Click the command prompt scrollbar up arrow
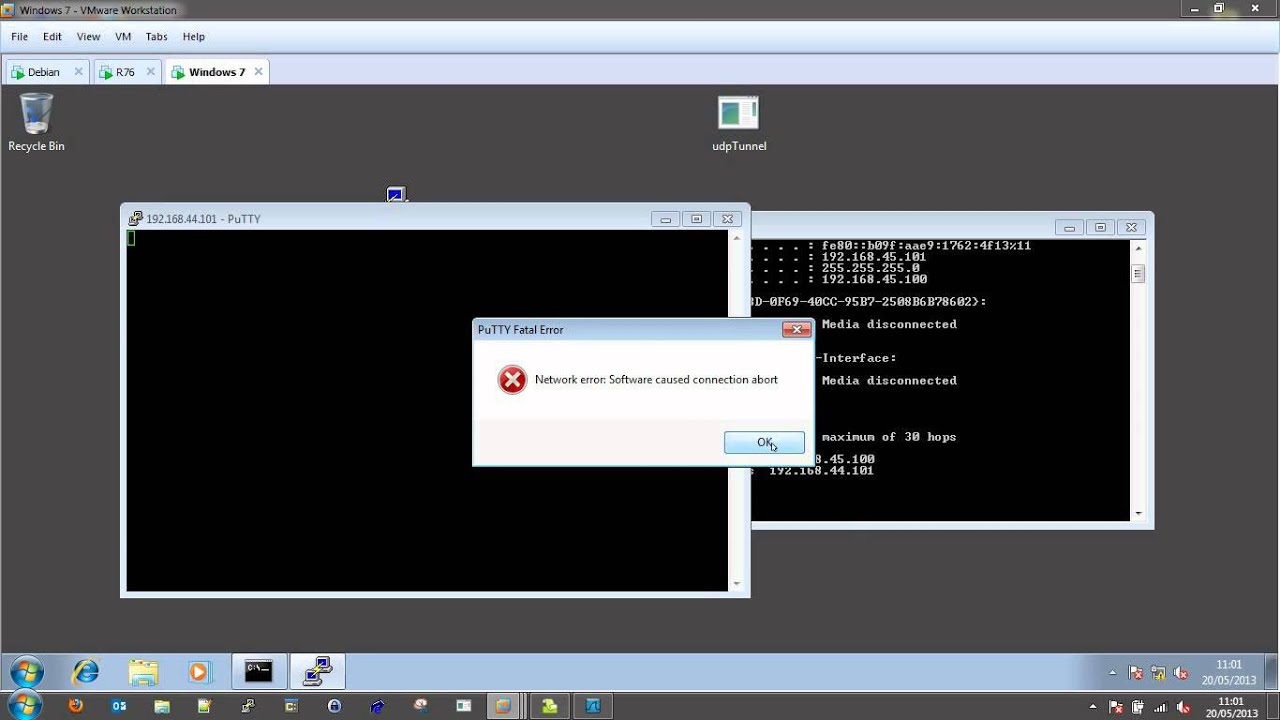 click(1138, 248)
